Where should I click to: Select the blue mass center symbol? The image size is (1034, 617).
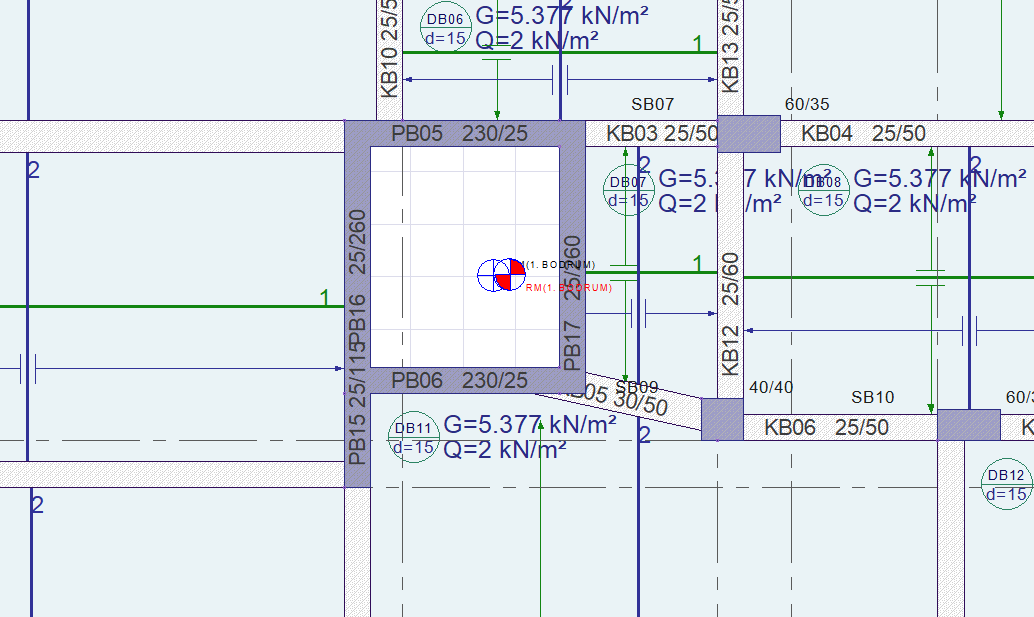(x=493, y=276)
